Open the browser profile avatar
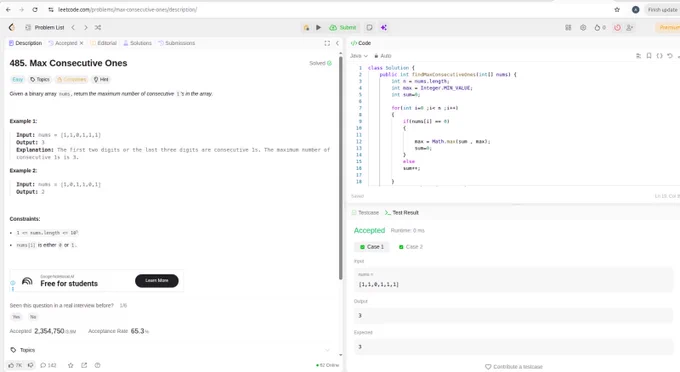 click(635, 10)
